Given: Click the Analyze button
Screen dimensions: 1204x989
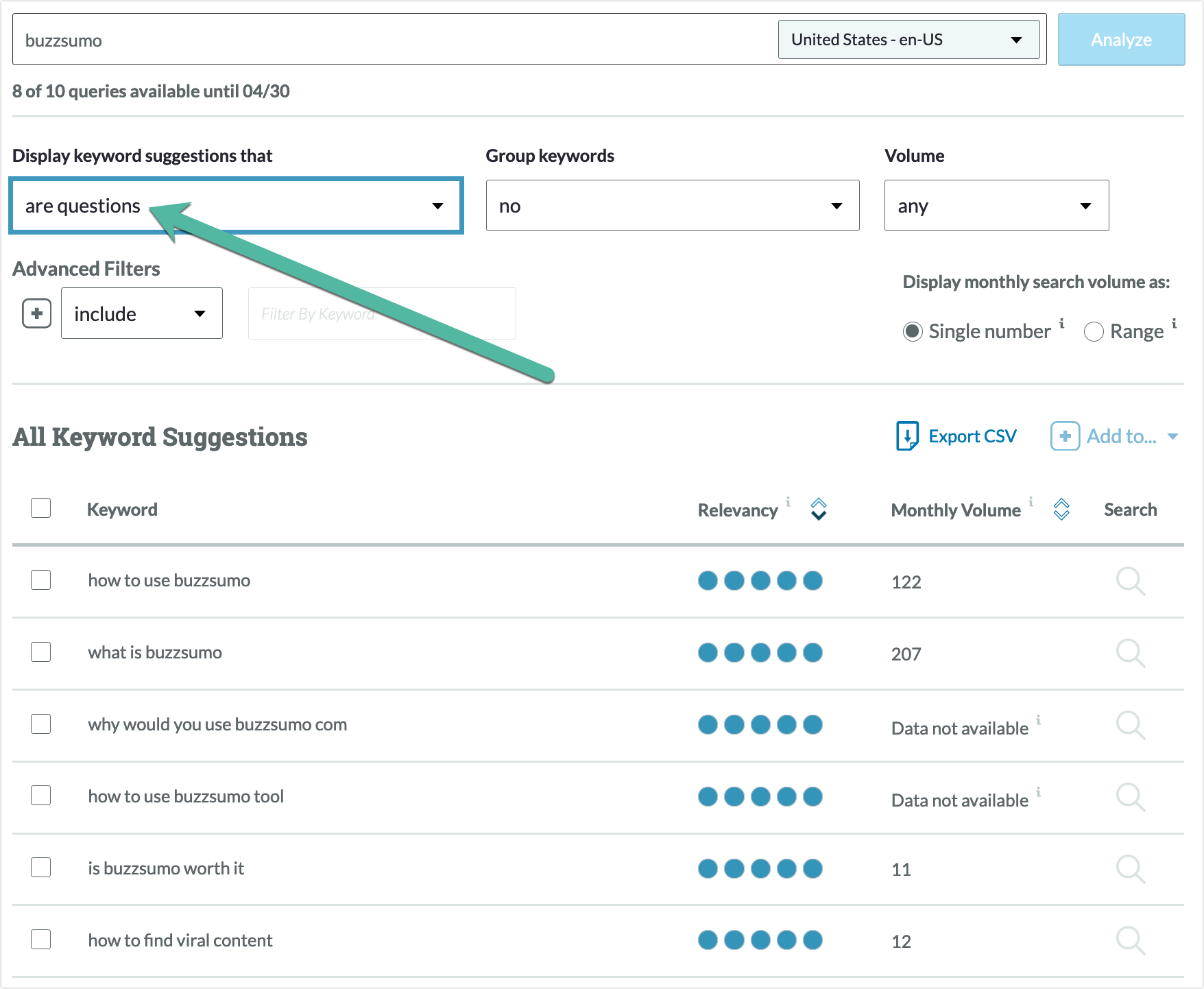Looking at the screenshot, I should click(1121, 39).
